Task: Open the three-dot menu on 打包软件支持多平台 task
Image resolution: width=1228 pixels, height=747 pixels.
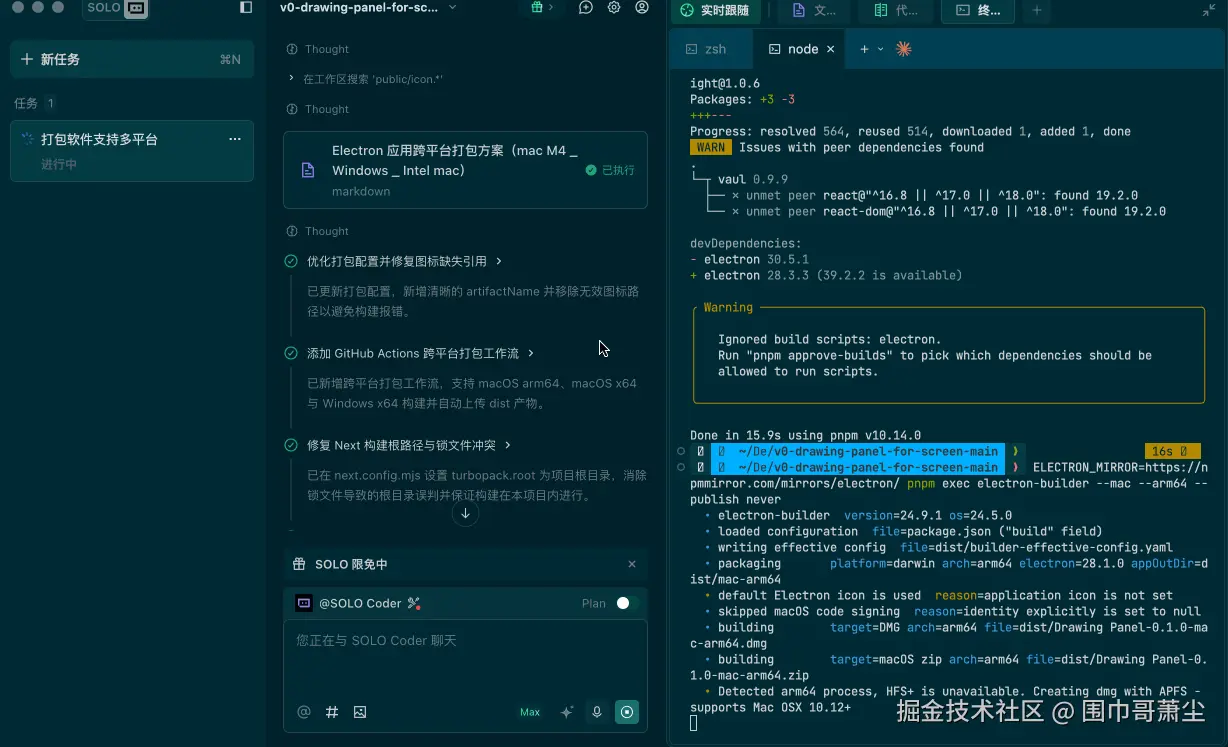Action: [235, 139]
